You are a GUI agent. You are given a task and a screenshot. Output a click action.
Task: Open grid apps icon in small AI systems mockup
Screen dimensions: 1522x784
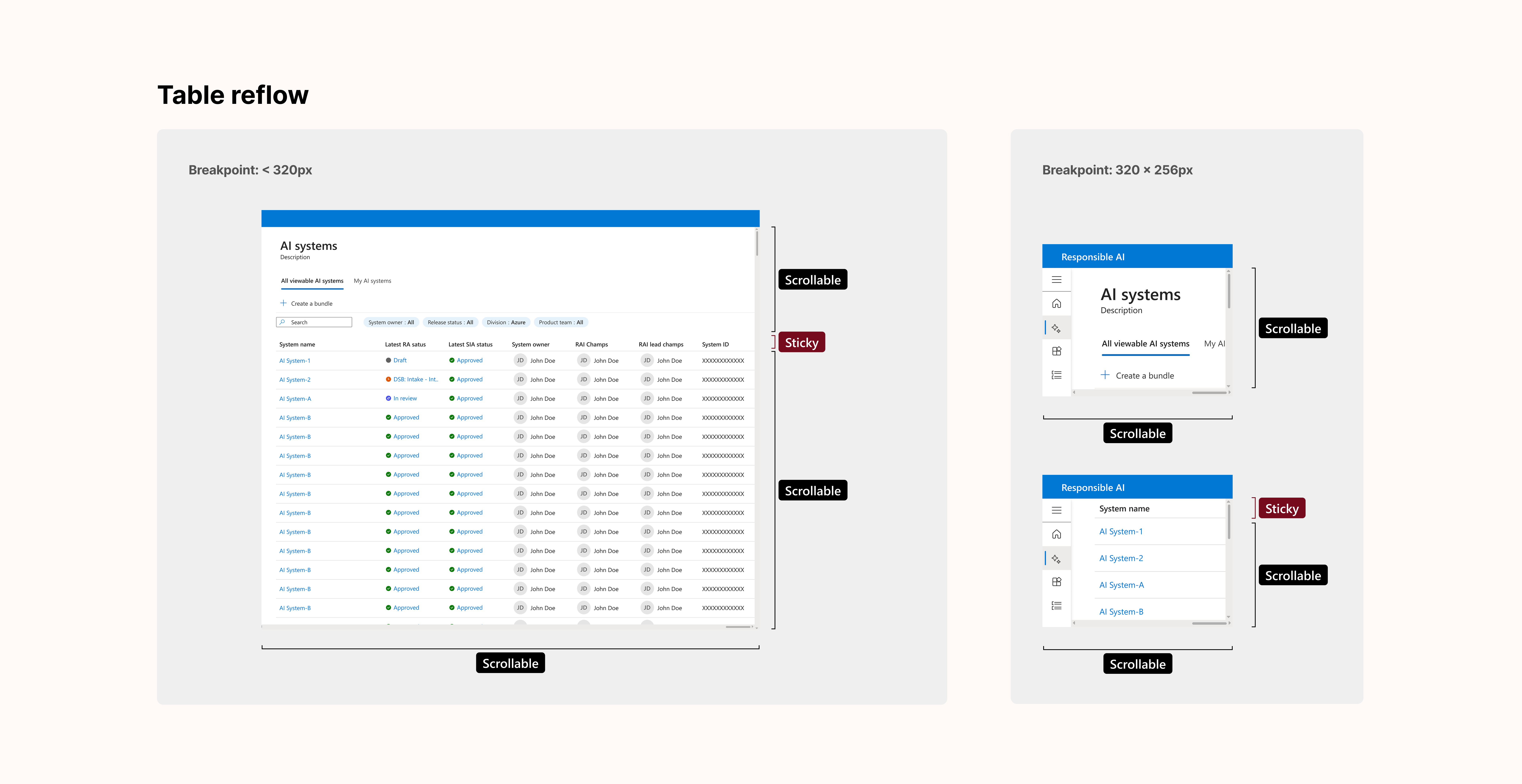[x=1056, y=351]
